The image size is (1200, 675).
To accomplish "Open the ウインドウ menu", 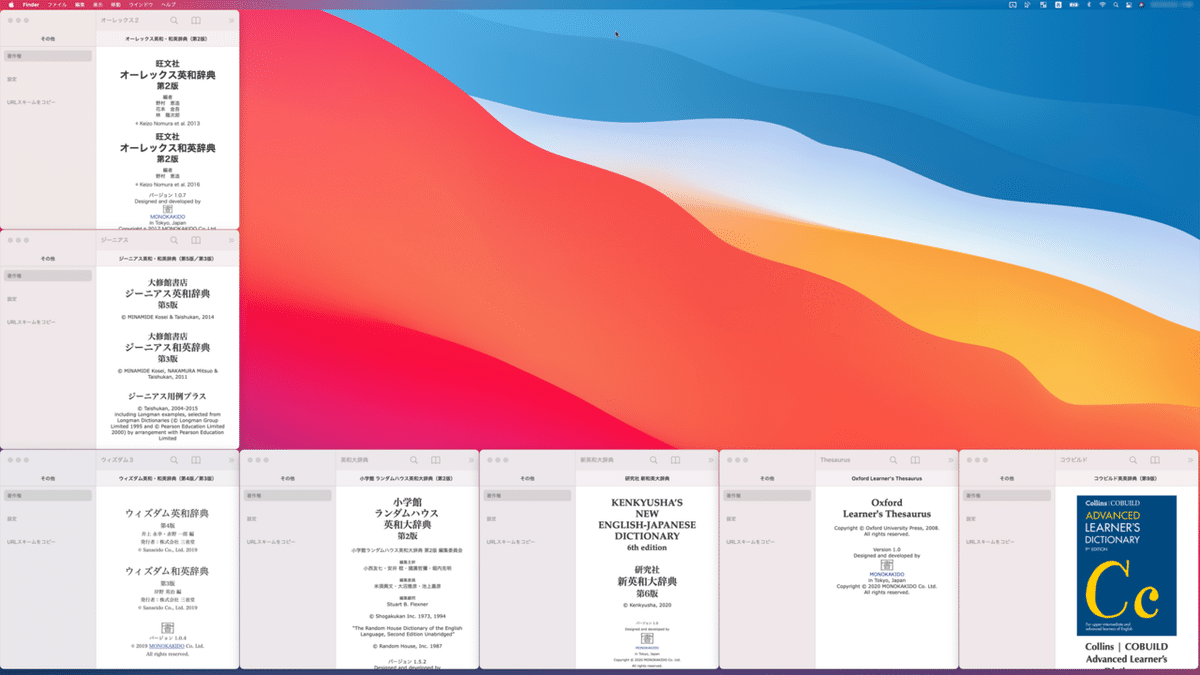I will pyautogui.click(x=141, y=5).
